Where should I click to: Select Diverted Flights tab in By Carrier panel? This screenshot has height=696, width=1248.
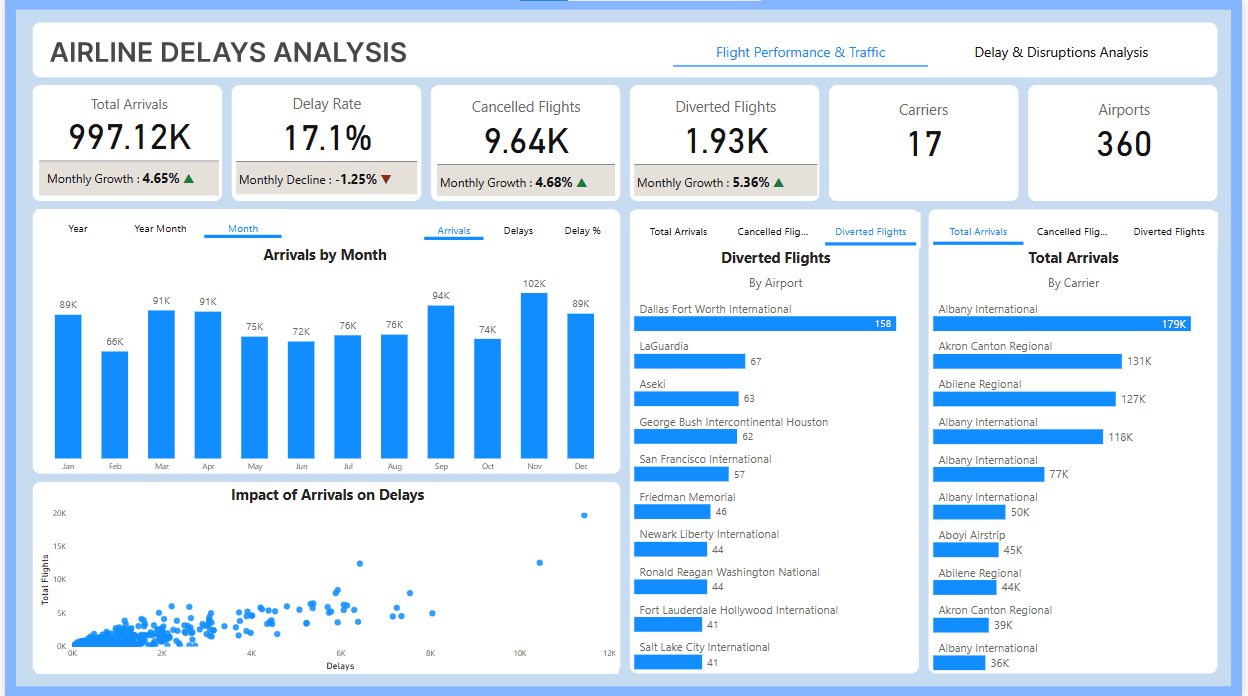coord(1169,232)
